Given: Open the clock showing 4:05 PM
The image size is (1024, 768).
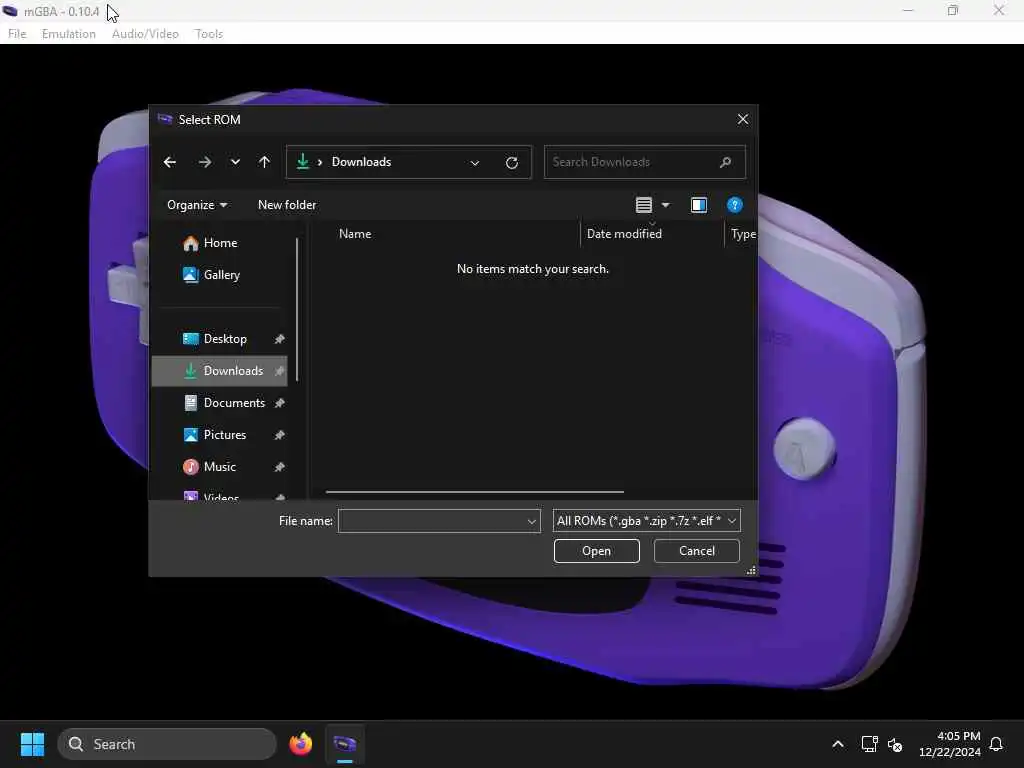Looking at the screenshot, I should coord(949,744).
